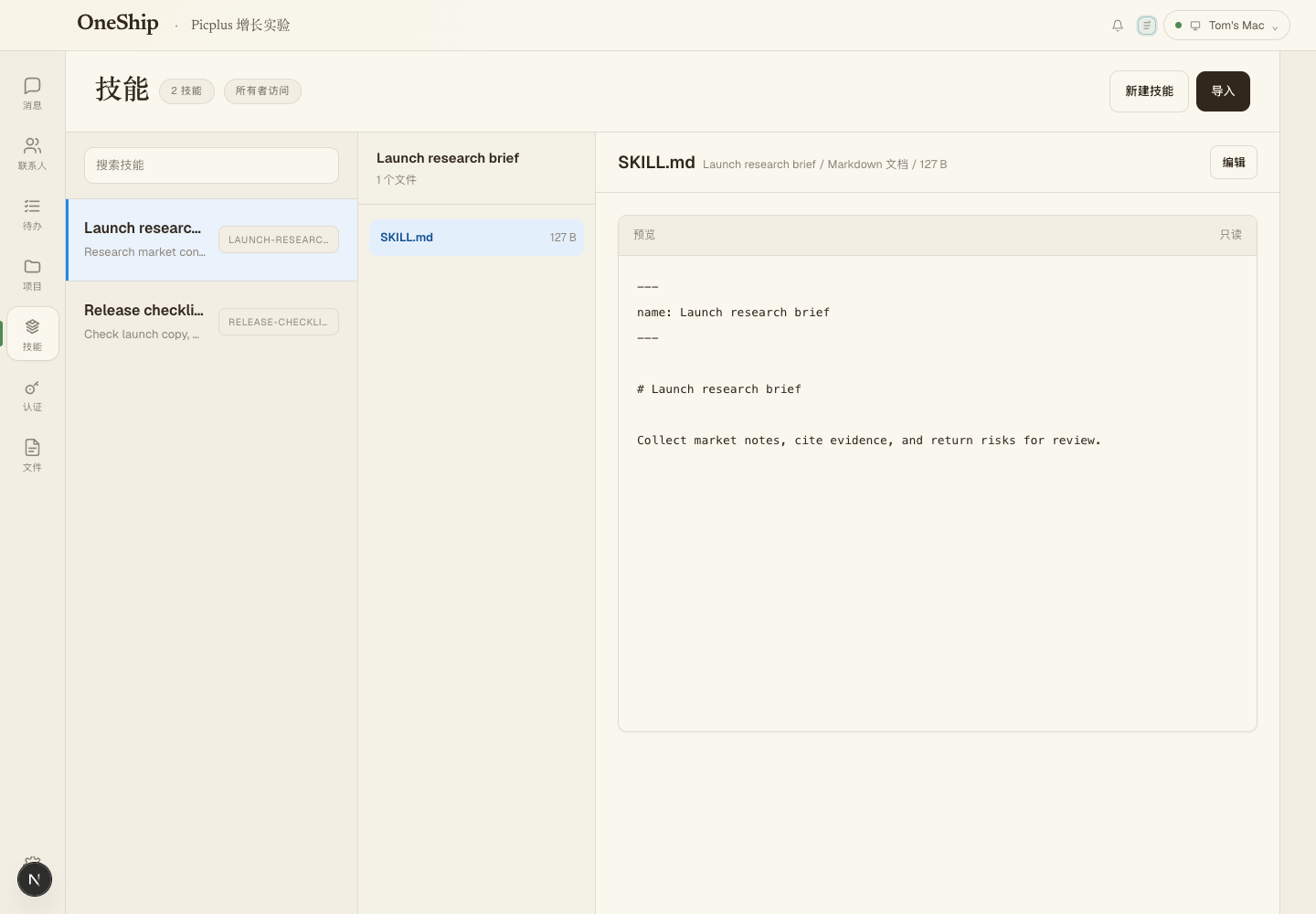The width and height of the screenshot is (1316, 914).
Task: Click the RELEASE-CHECKLI… tag badge
Action: (x=279, y=322)
